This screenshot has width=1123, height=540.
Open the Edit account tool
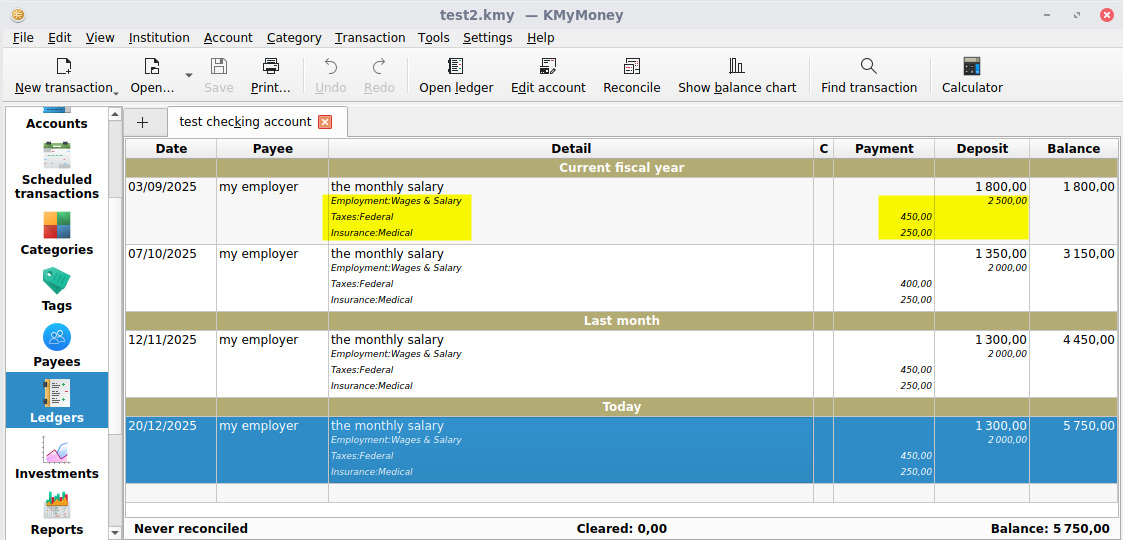tap(548, 67)
